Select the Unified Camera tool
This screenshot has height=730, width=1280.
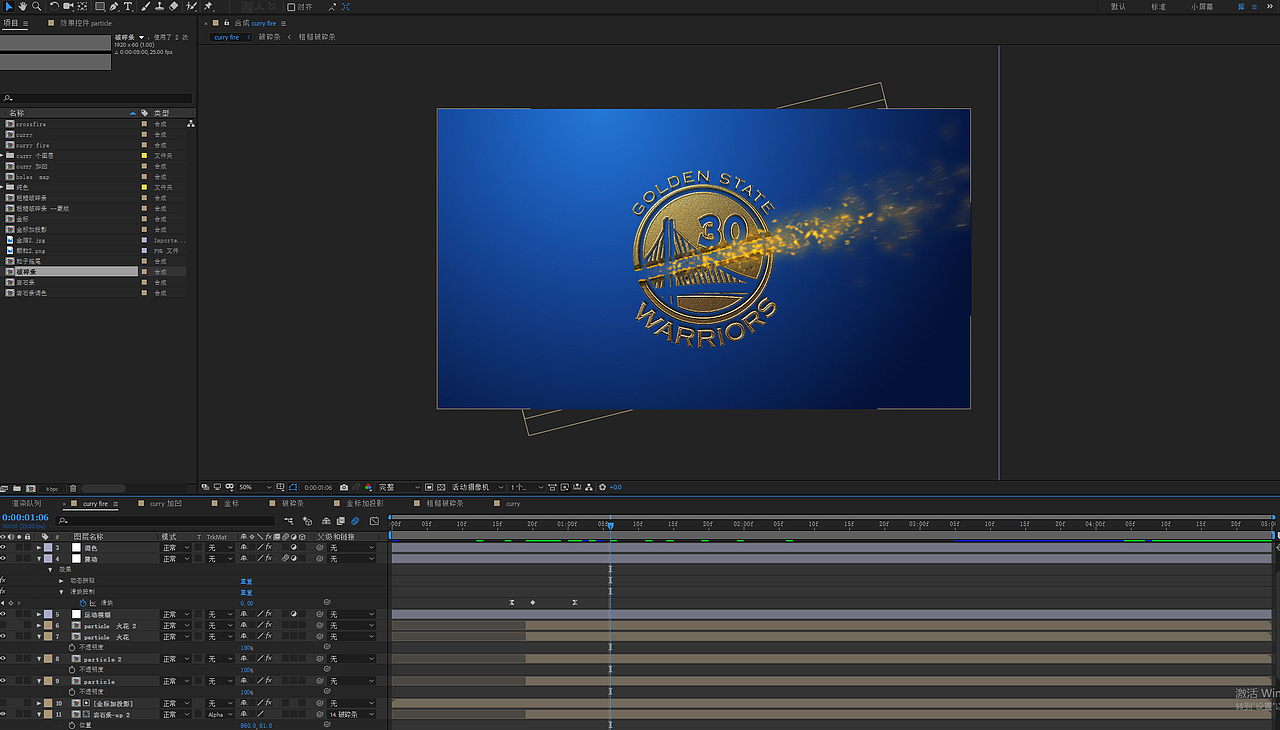(68, 6)
